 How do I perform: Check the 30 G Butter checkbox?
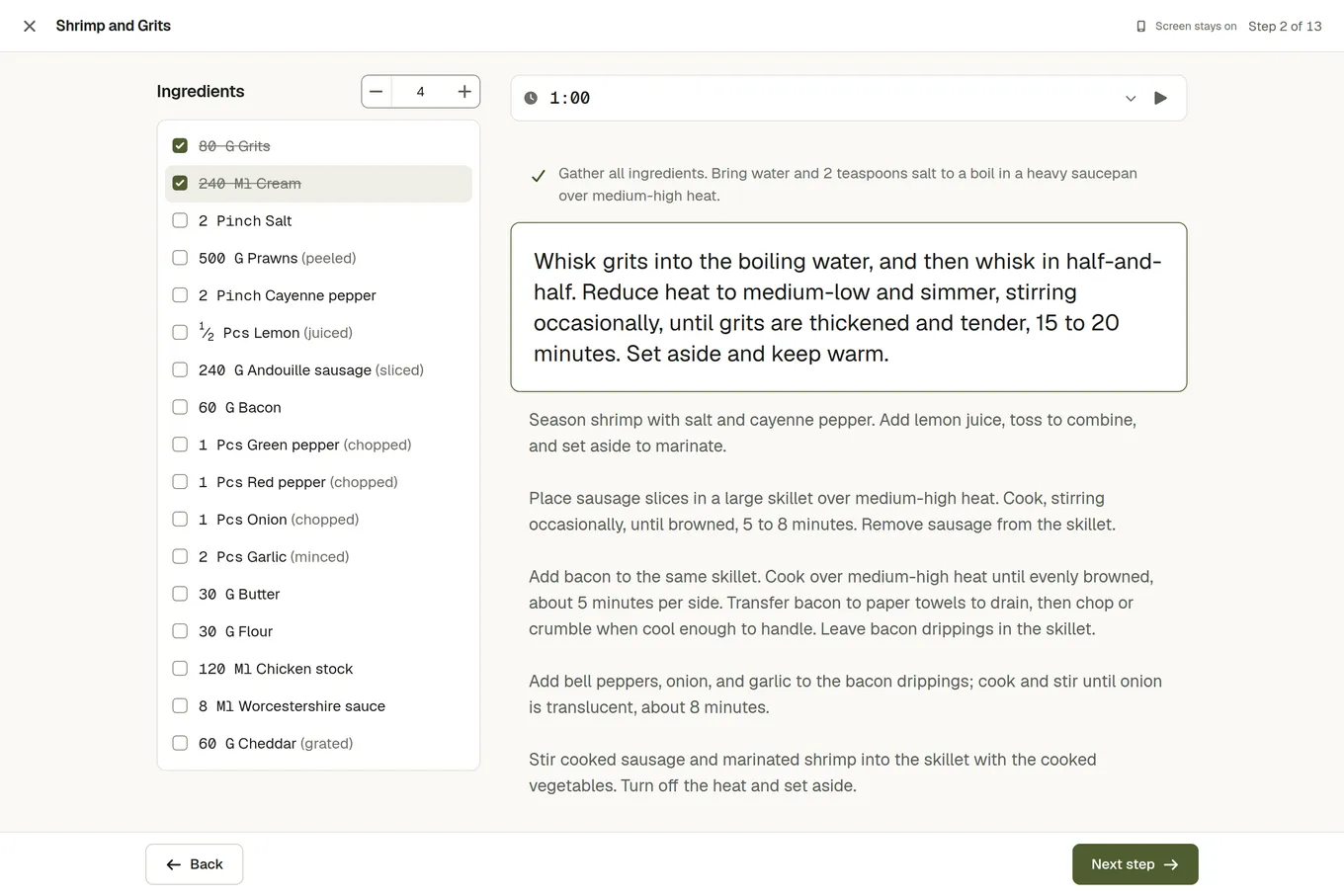point(180,594)
